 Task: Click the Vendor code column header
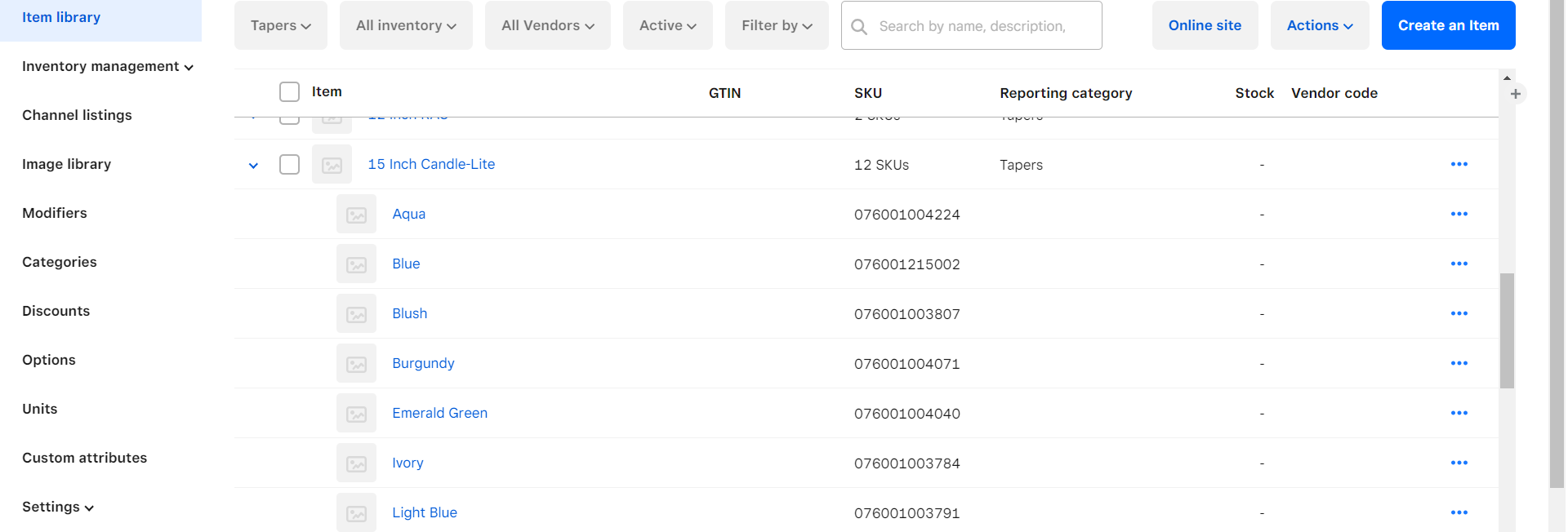coord(1334,93)
